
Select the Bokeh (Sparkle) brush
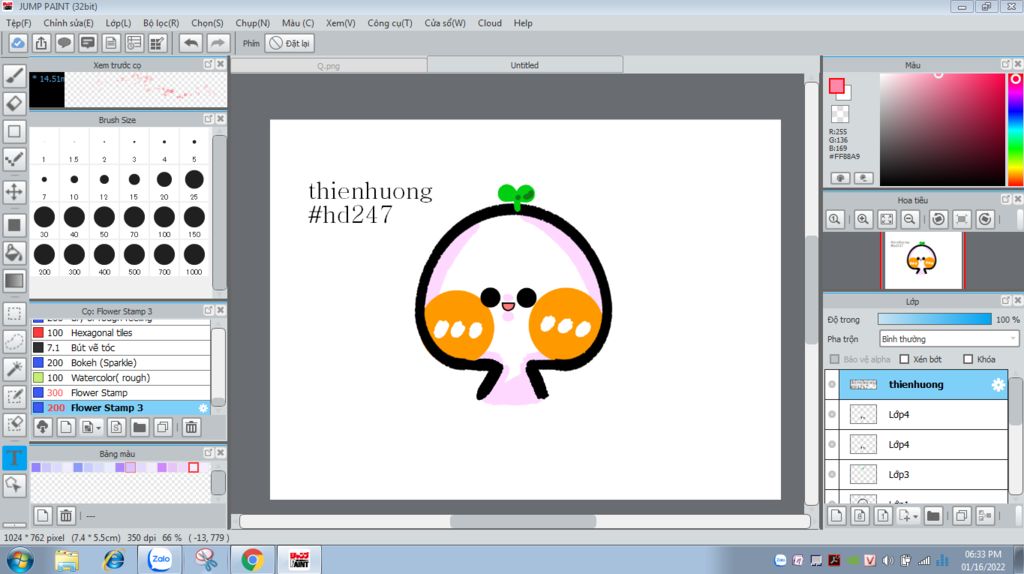(121, 362)
